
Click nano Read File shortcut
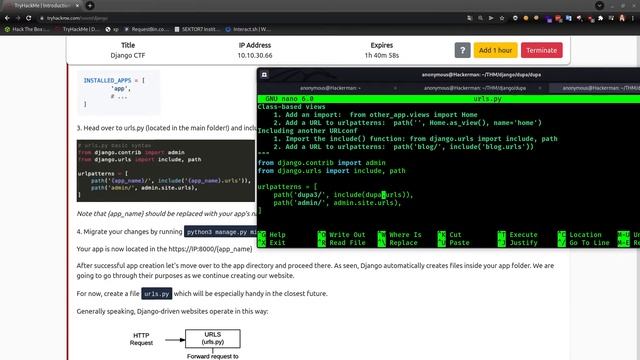342,243
